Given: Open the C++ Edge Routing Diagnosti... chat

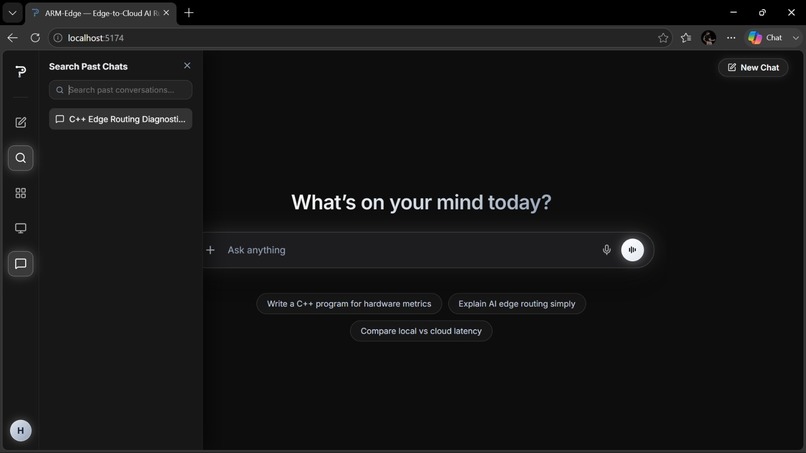Looking at the screenshot, I should [x=121, y=119].
